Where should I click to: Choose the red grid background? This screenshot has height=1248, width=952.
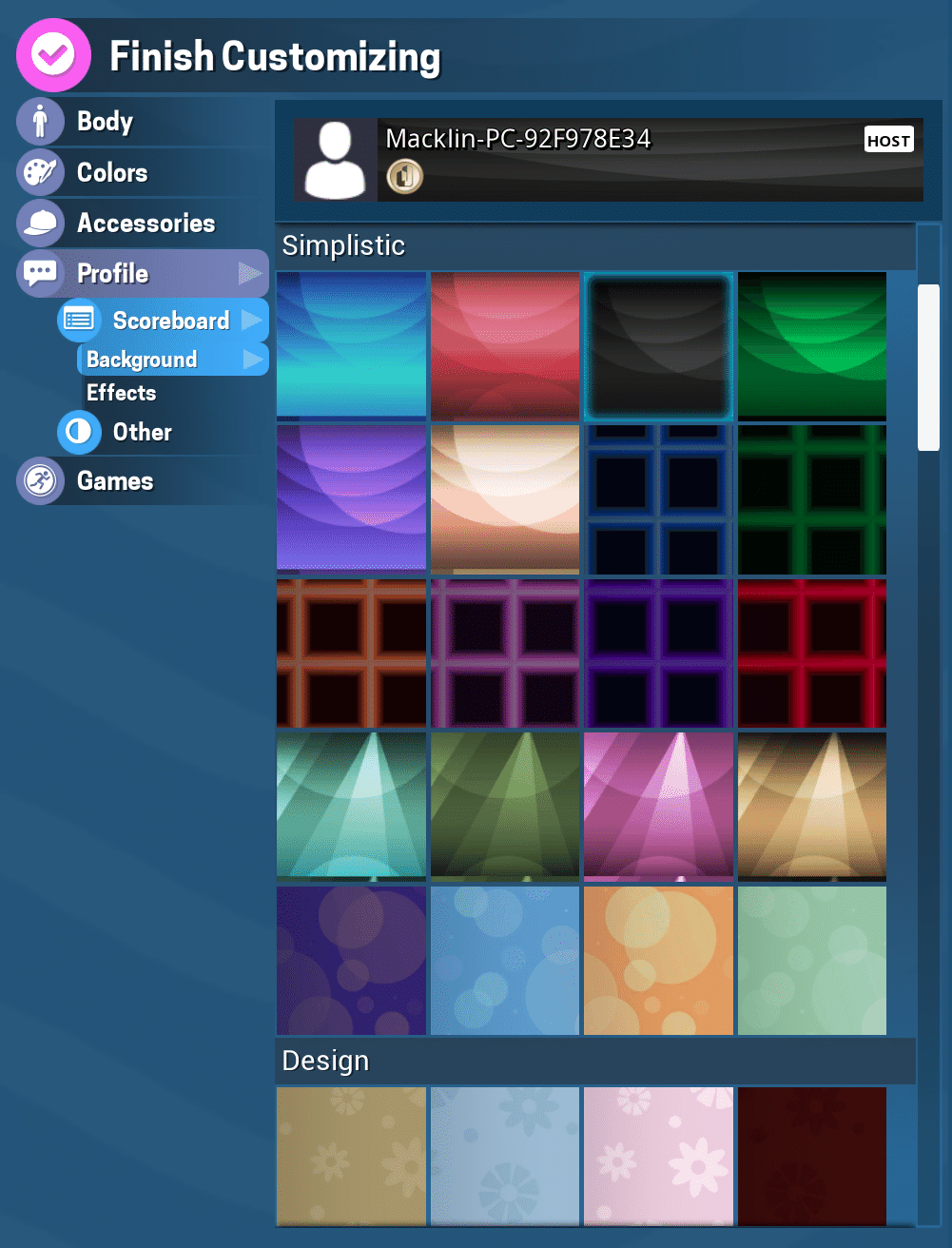pos(812,653)
